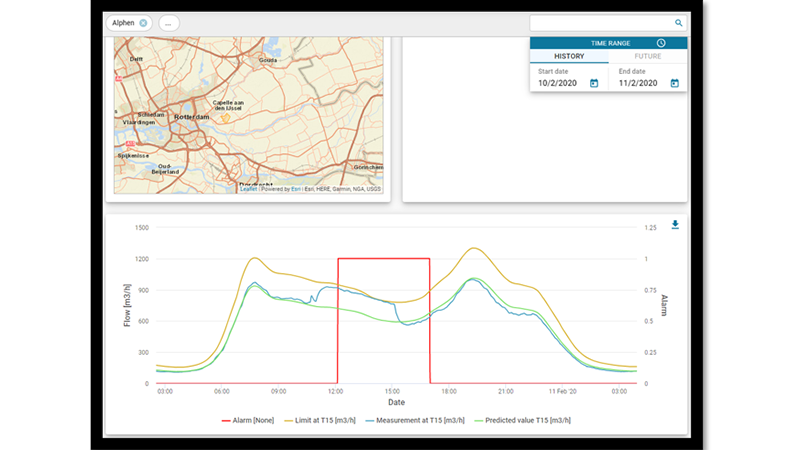Image resolution: width=800 pixels, height=450 pixels.
Task: Click the Alphen chip label
Action: pyautogui.click(x=123, y=23)
